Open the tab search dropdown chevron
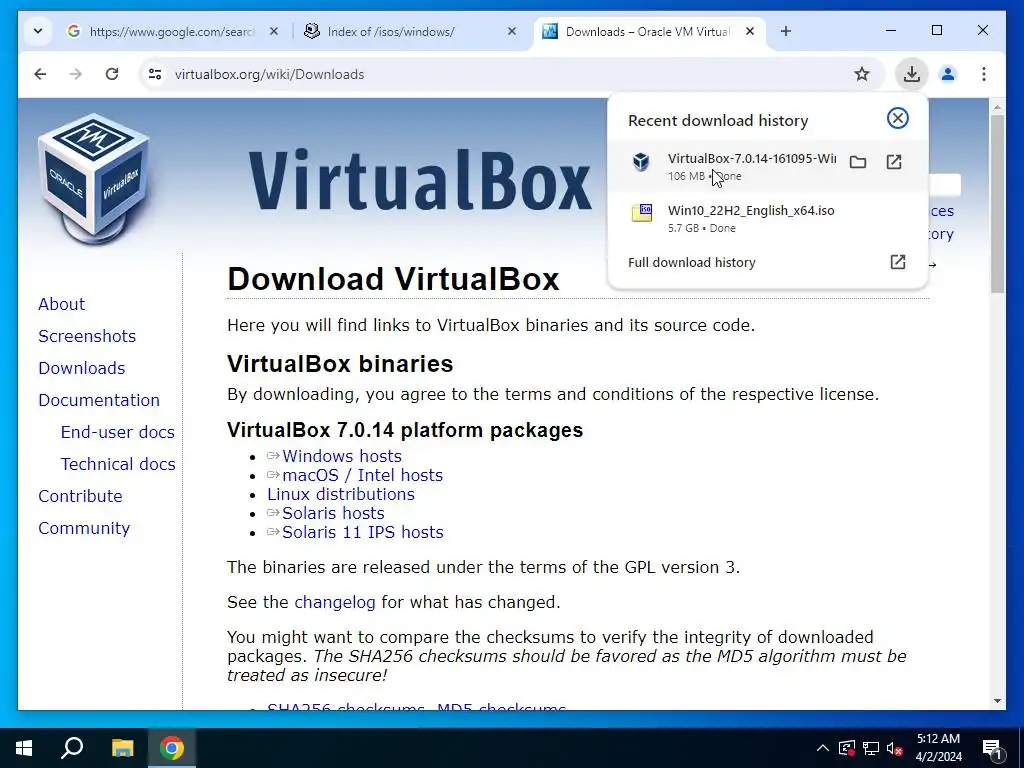Image resolution: width=1024 pixels, height=768 pixels. point(38,31)
